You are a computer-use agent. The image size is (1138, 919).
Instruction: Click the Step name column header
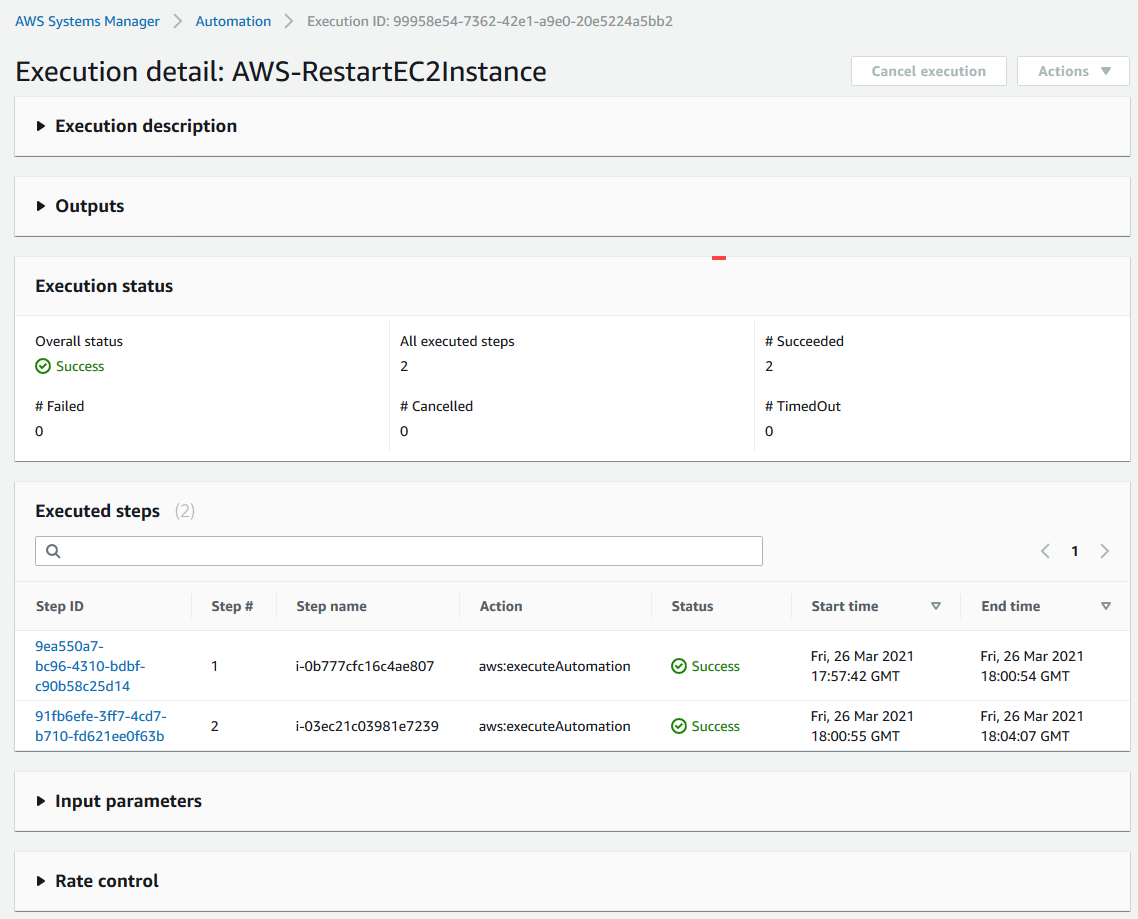(x=331, y=606)
